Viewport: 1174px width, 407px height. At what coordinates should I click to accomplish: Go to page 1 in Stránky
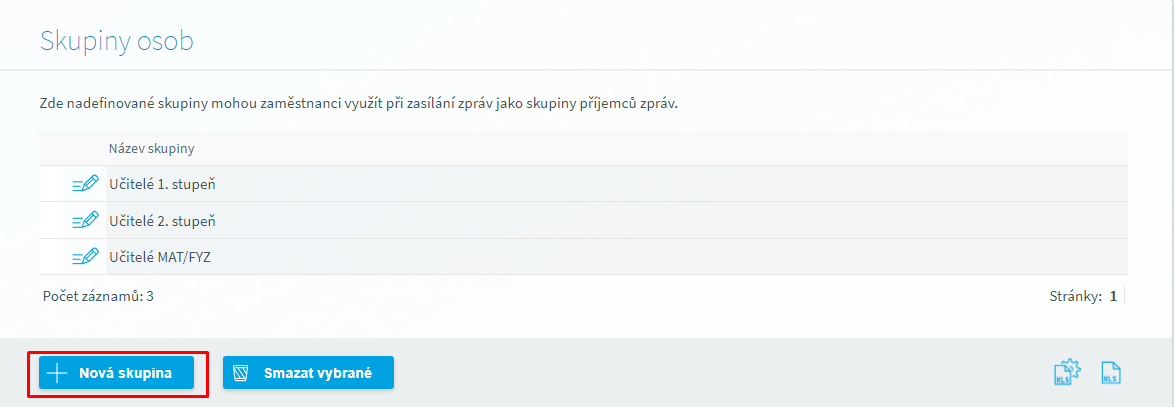1113,296
